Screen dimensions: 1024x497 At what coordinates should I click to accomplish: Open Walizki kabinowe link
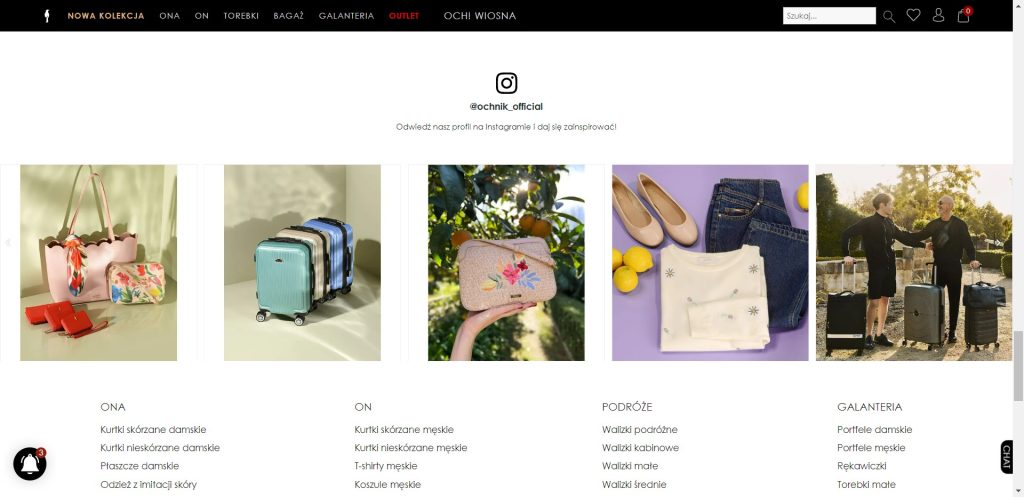pyautogui.click(x=640, y=448)
